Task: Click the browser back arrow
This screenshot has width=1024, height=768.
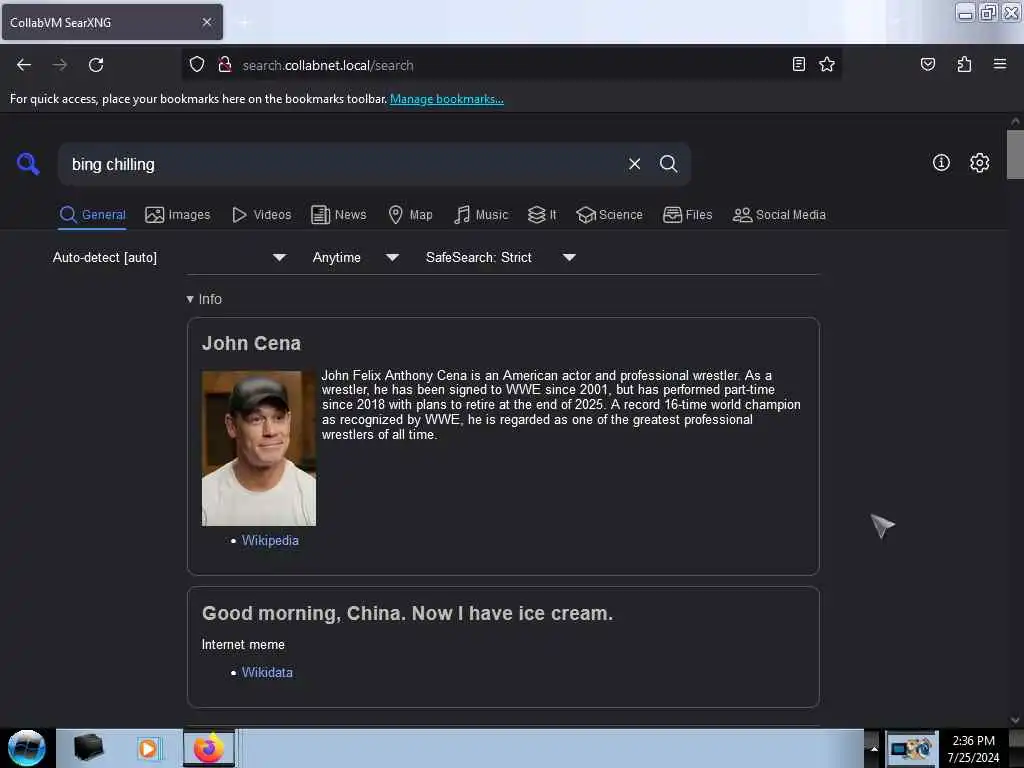Action: point(24,65)
